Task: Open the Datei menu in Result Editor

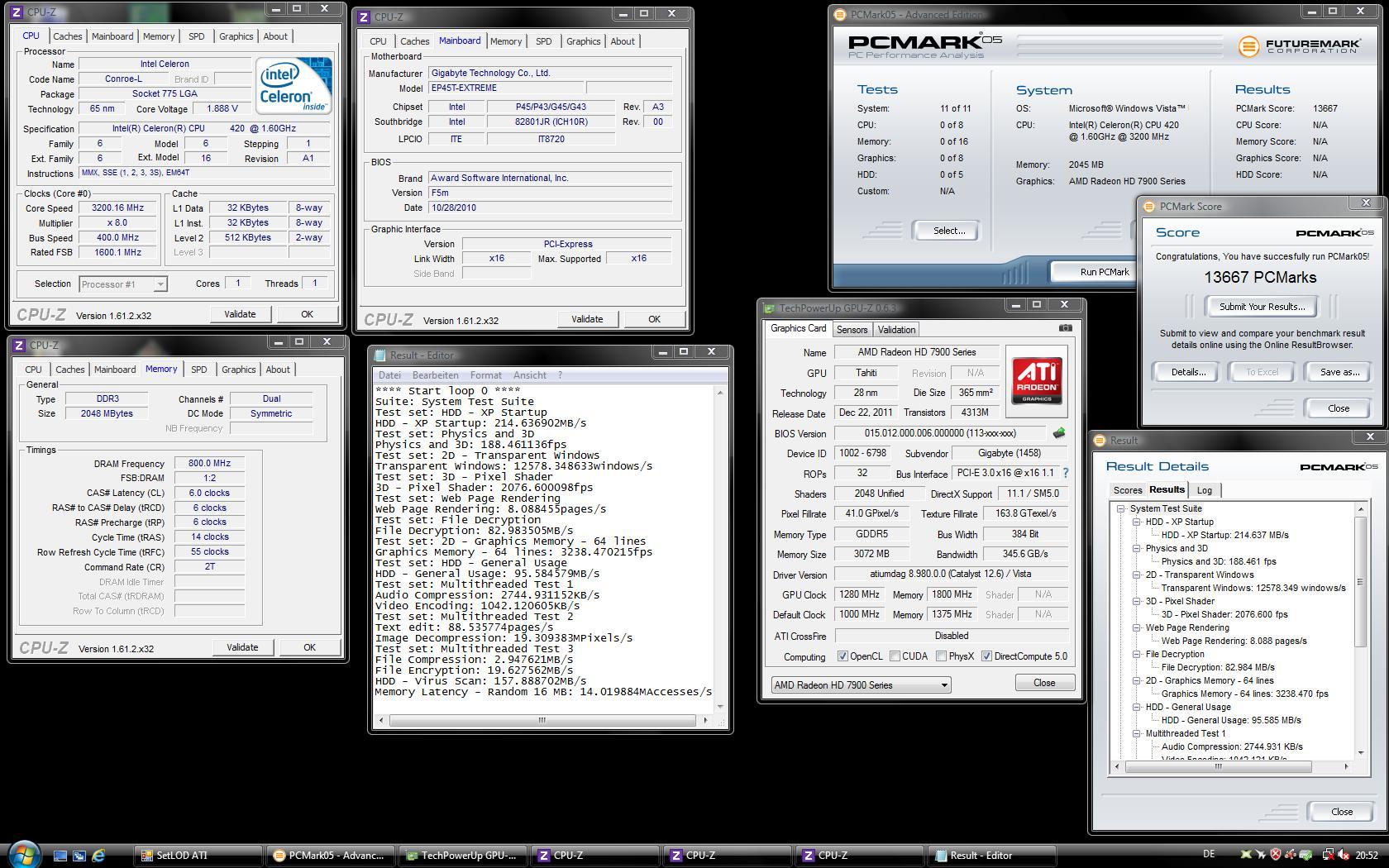Action: tap(389, 375)
